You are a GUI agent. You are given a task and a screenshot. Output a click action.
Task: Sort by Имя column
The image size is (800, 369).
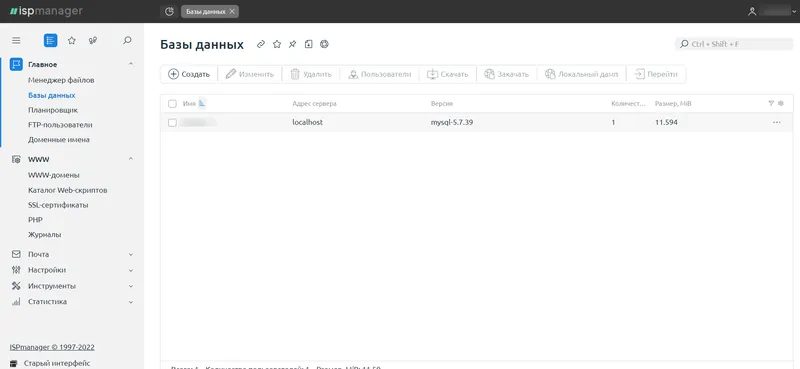189,104
